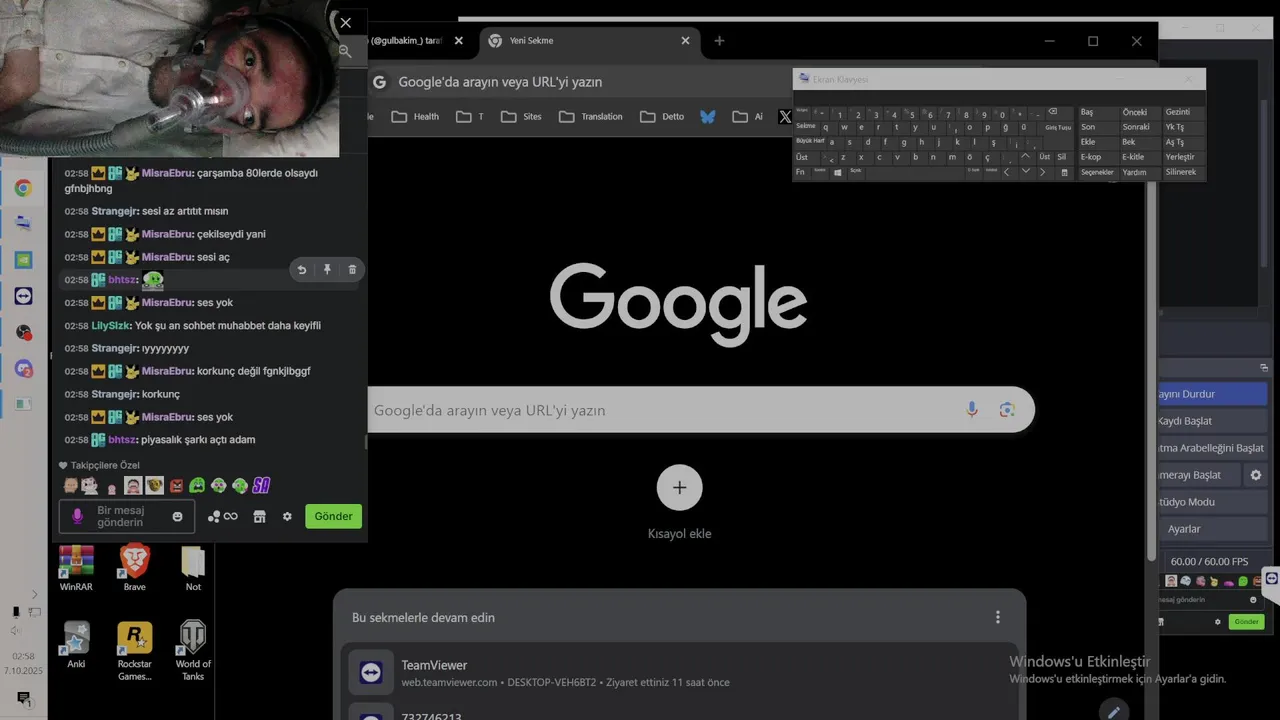This screenshot has width=1280, height=720.
Task: Open World of Tanks desktop icon
Action: (193, 652)
